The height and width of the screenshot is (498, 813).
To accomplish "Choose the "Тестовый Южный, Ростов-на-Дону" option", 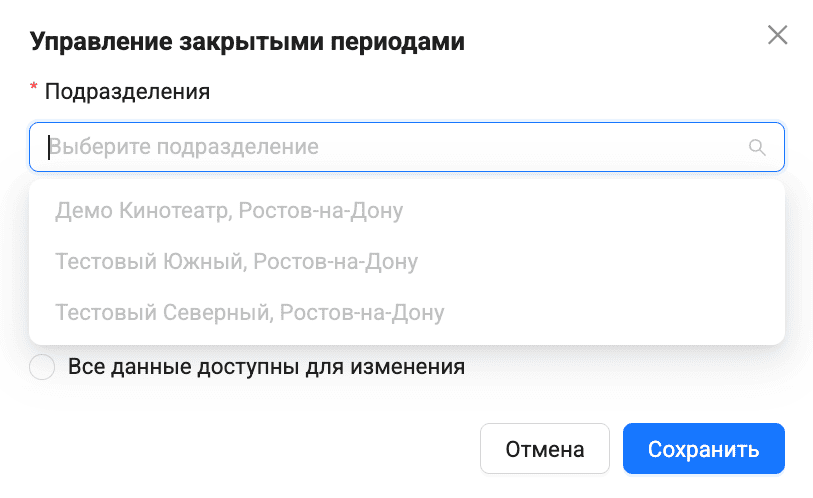I will pos(236,261).
